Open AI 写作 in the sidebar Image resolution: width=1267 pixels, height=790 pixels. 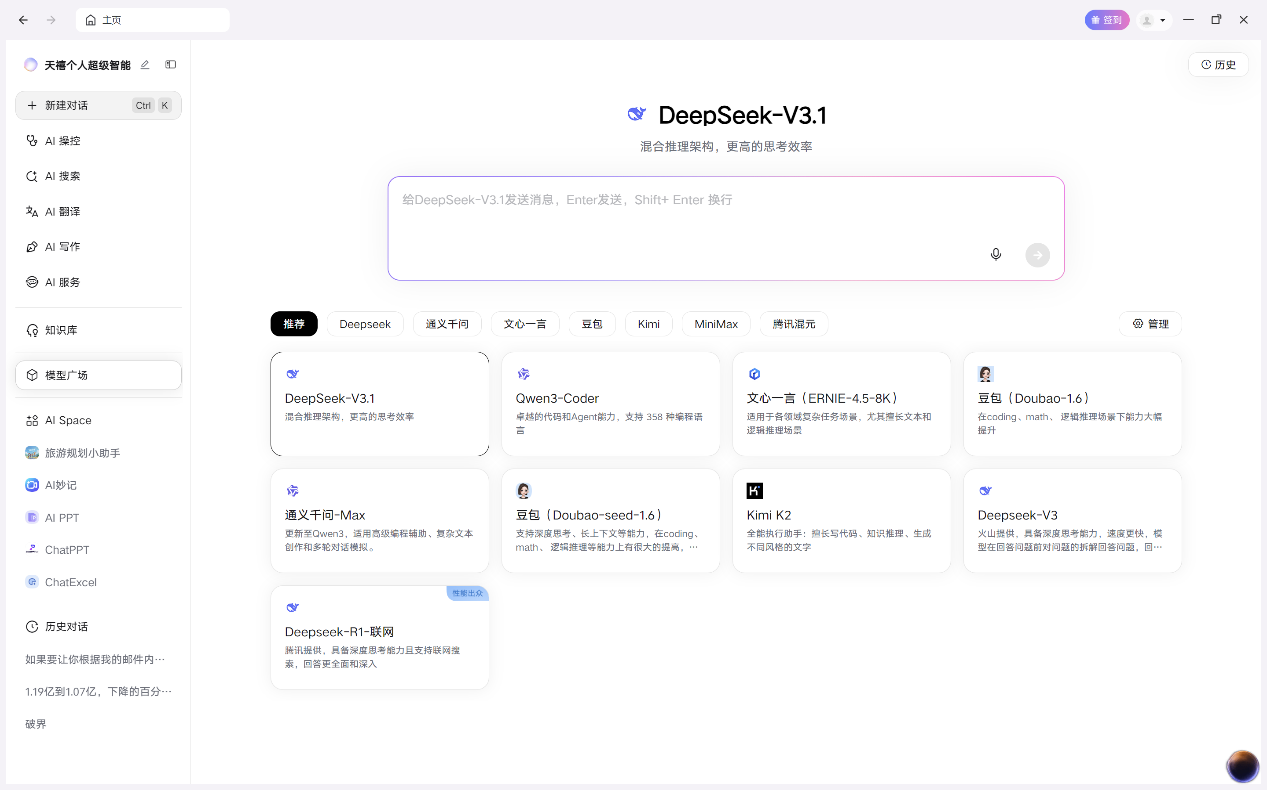pyautogui.click(x=98, y=247)
